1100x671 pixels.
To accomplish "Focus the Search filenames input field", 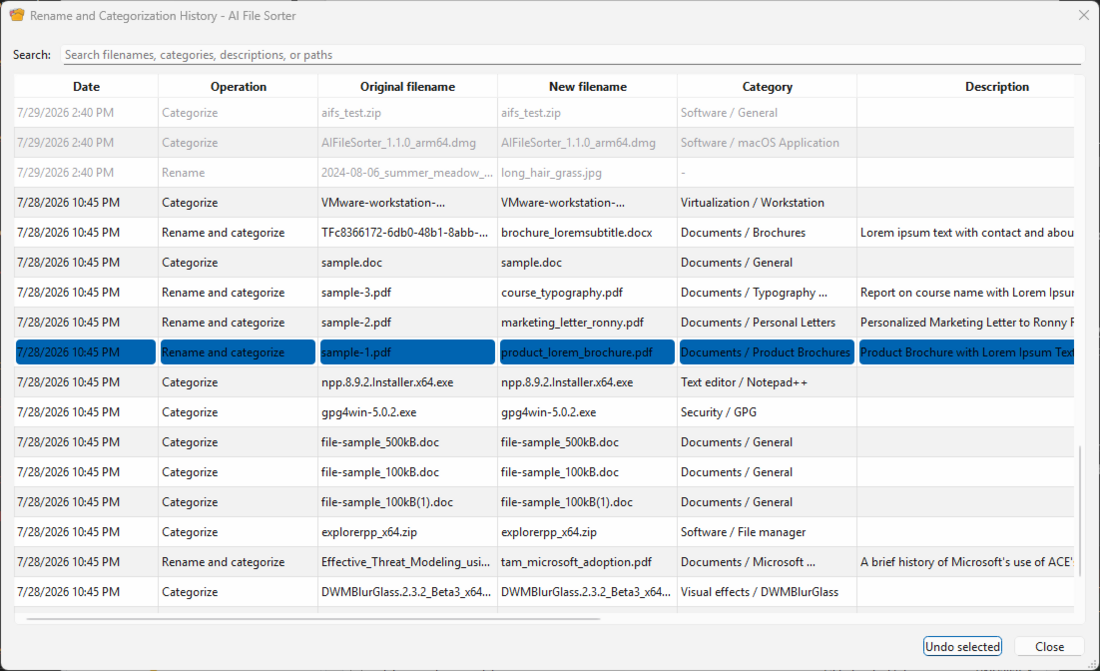I will point(572,55).
